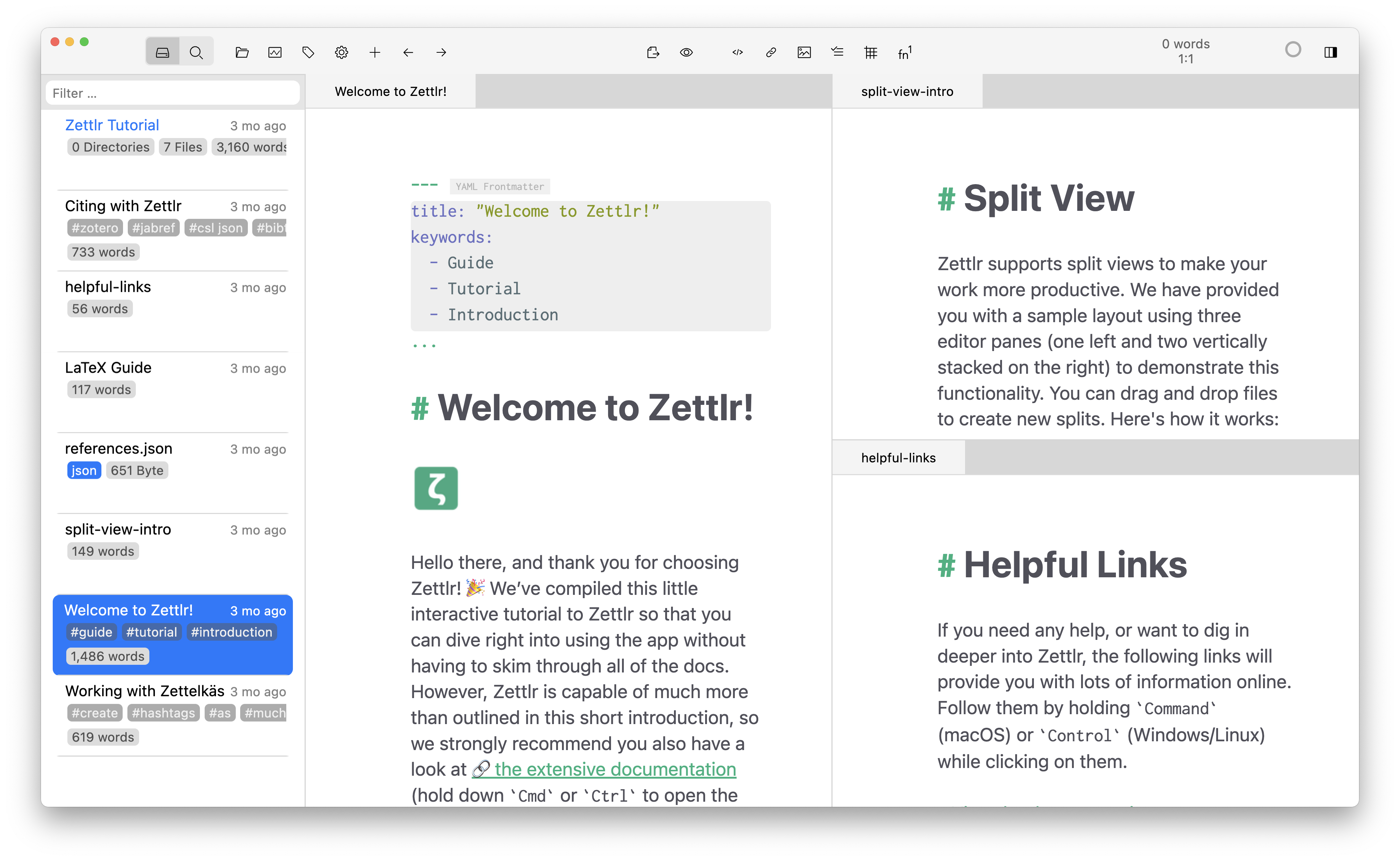Click the #jabref tag

click(x=153, y=228)
